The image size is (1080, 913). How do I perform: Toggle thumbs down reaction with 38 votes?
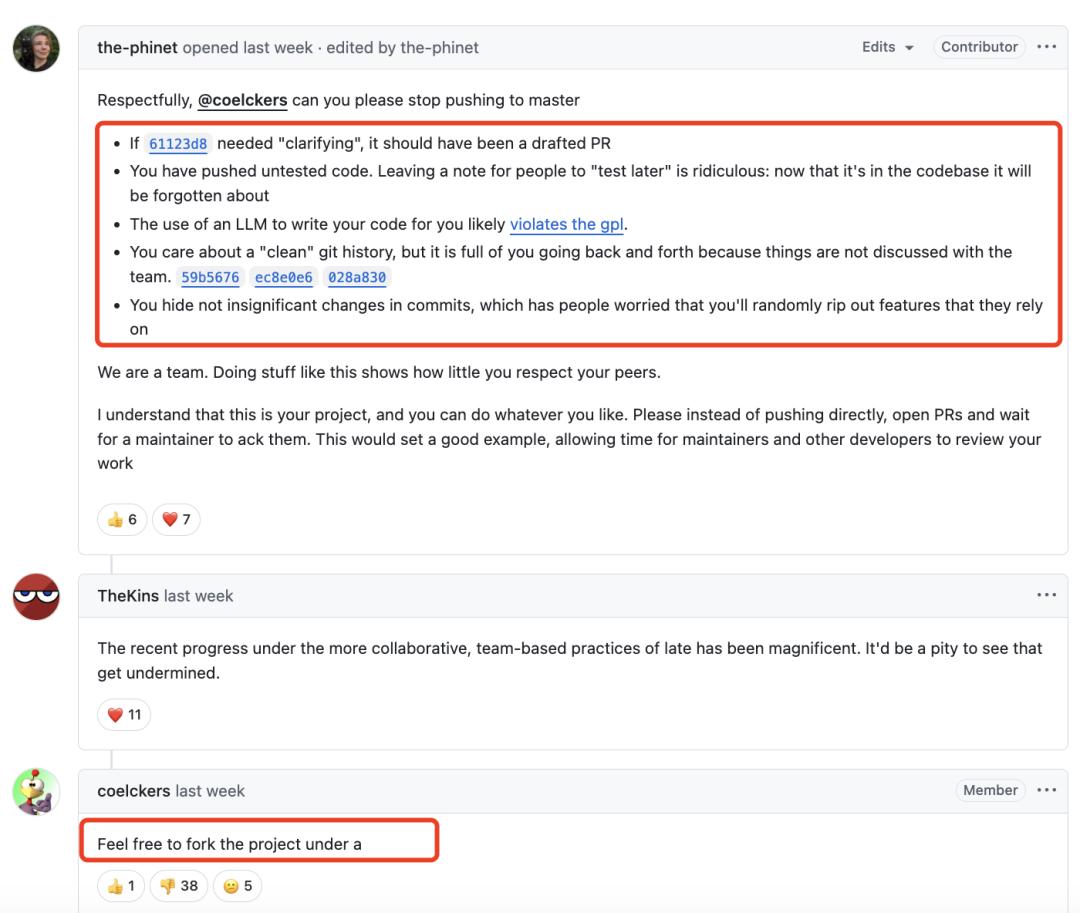coord(178,885)
